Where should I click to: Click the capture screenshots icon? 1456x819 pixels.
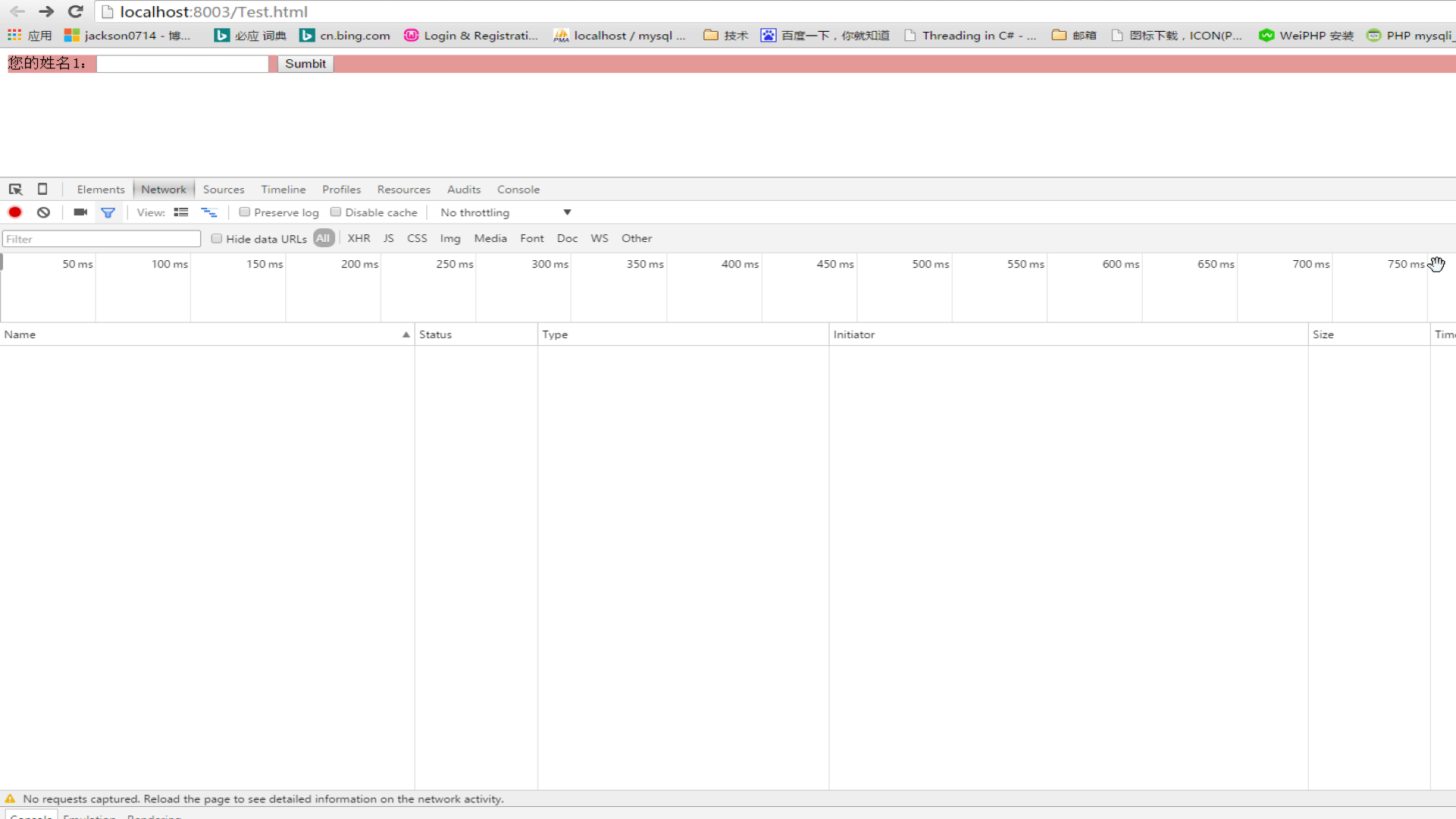click(x=78, y=211)
